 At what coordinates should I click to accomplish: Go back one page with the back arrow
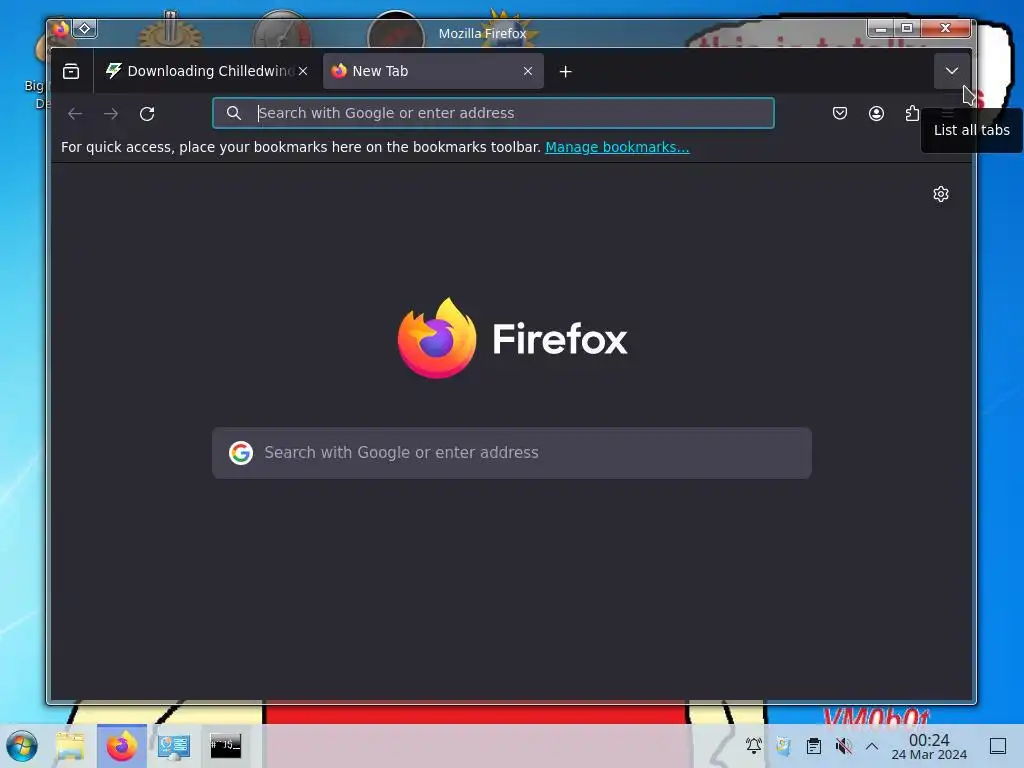[75, 114]
